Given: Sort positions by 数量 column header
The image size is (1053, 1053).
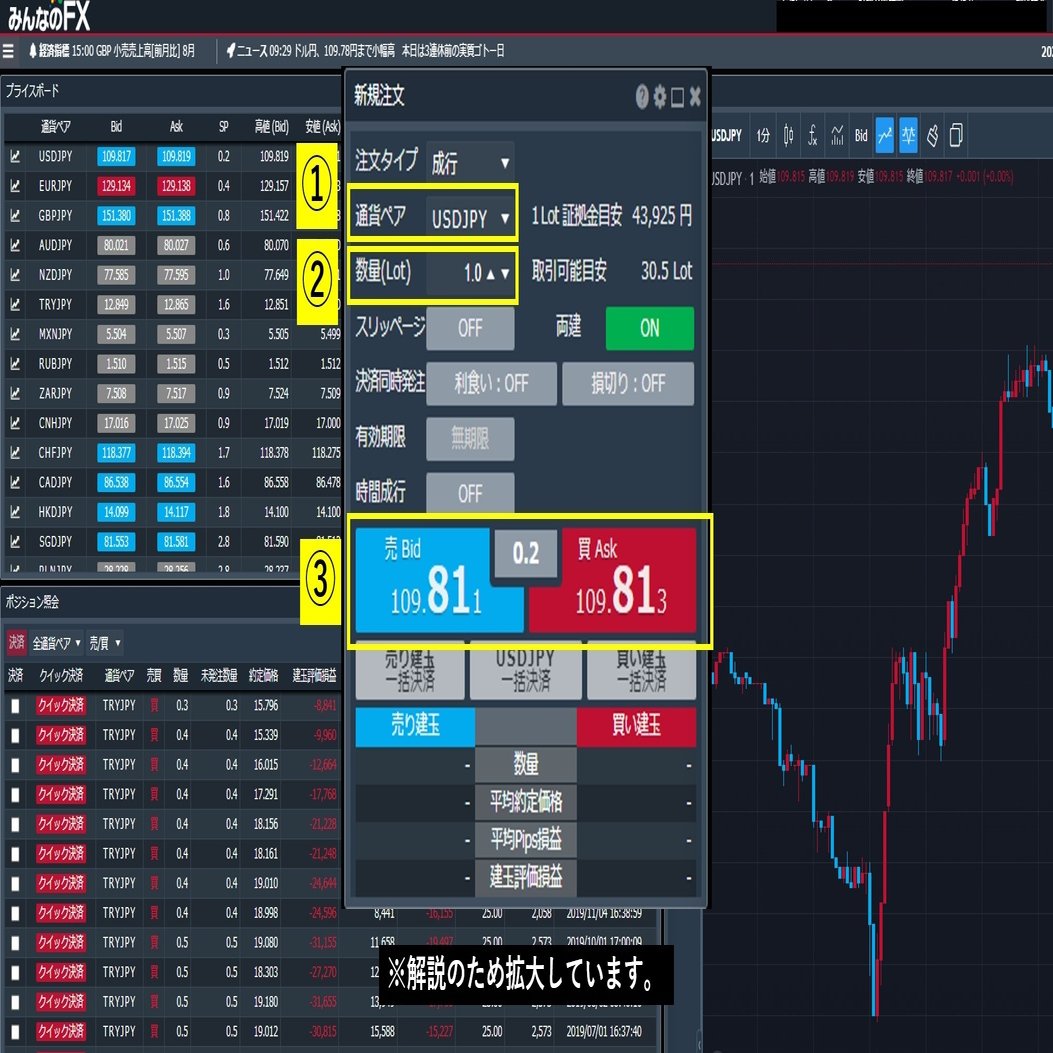Looking at the screenshot, I should pyautogui.click(x=181, y=676).
